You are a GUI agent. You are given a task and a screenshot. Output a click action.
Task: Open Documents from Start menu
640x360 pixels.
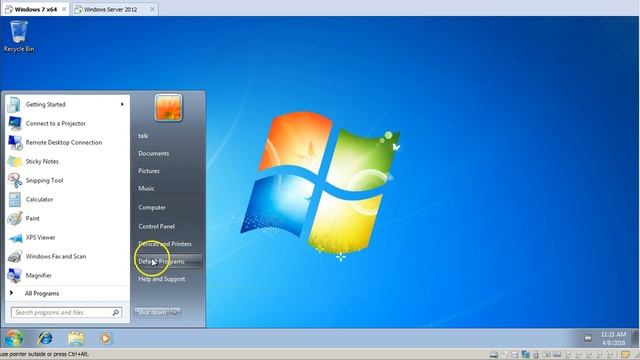pyautogui.click(x=153, y=153)
